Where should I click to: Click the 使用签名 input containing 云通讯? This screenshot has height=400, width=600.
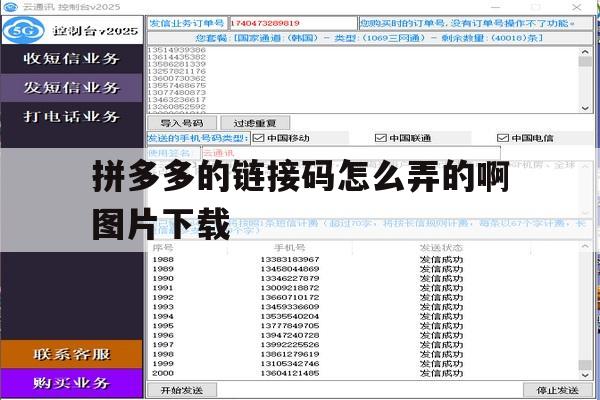tap(351, 153)
